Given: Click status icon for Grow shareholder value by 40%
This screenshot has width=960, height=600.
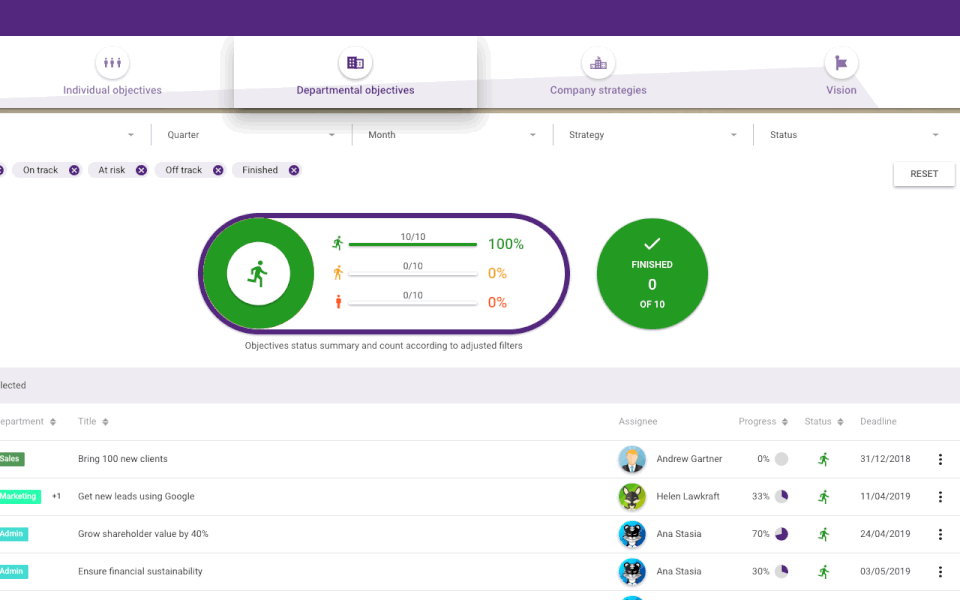Looking at the screenshot, I should click(824, 534).
